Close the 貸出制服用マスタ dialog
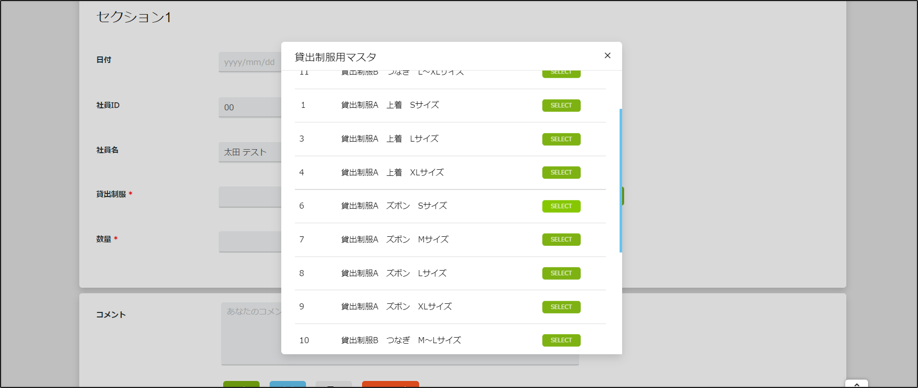The width and height of the screenshot is (918, 388). coord(607,56)
